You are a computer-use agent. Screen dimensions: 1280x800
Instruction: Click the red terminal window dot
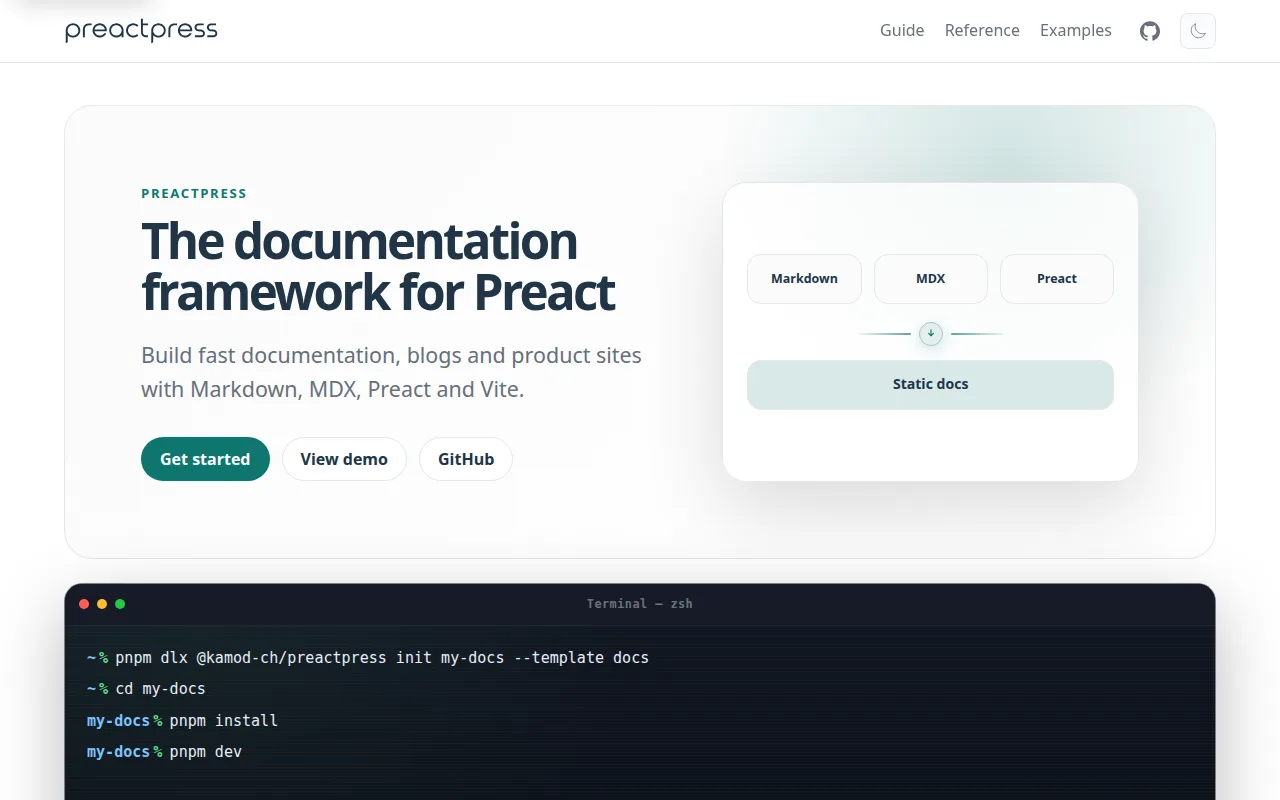(84, 604)
